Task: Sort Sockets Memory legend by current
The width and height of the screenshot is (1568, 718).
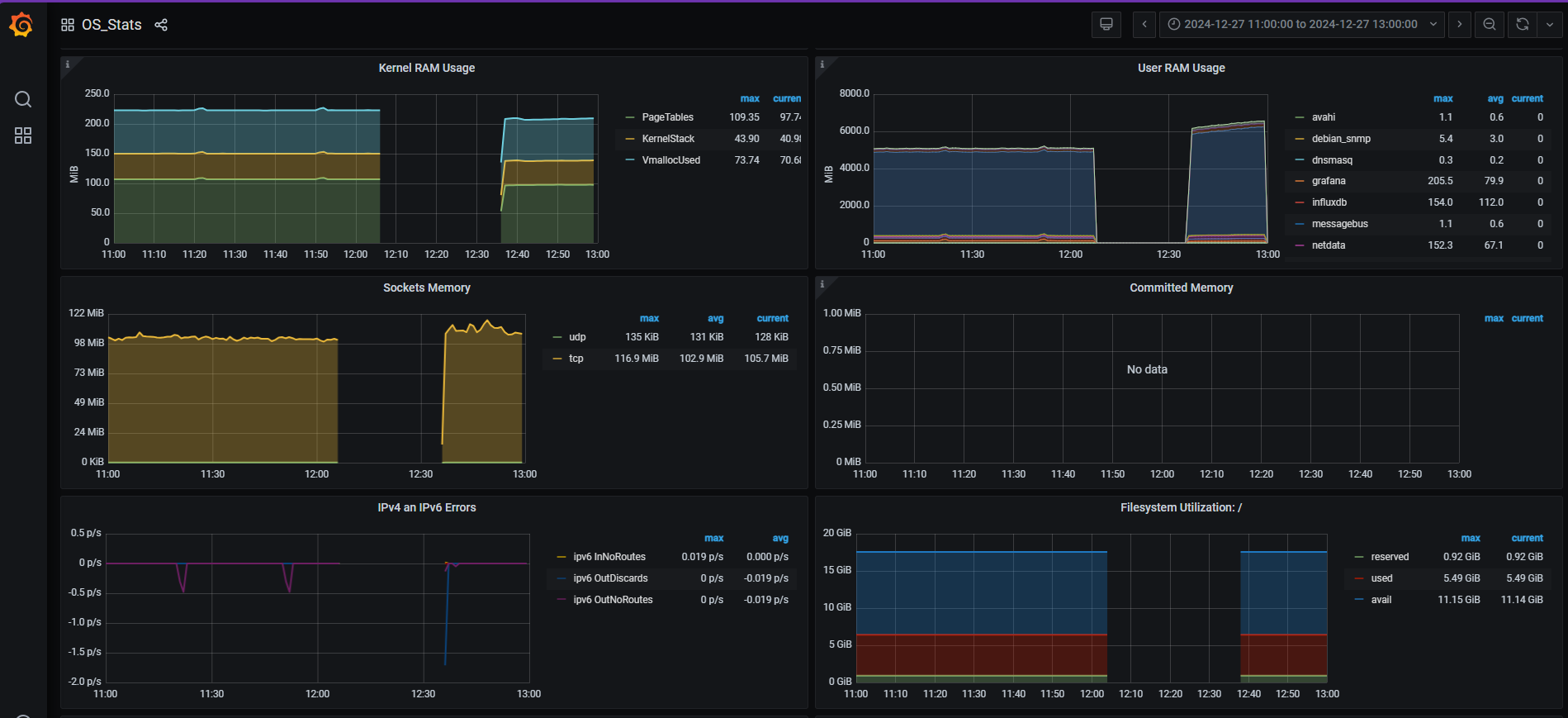Action: (x=773, y=318)
